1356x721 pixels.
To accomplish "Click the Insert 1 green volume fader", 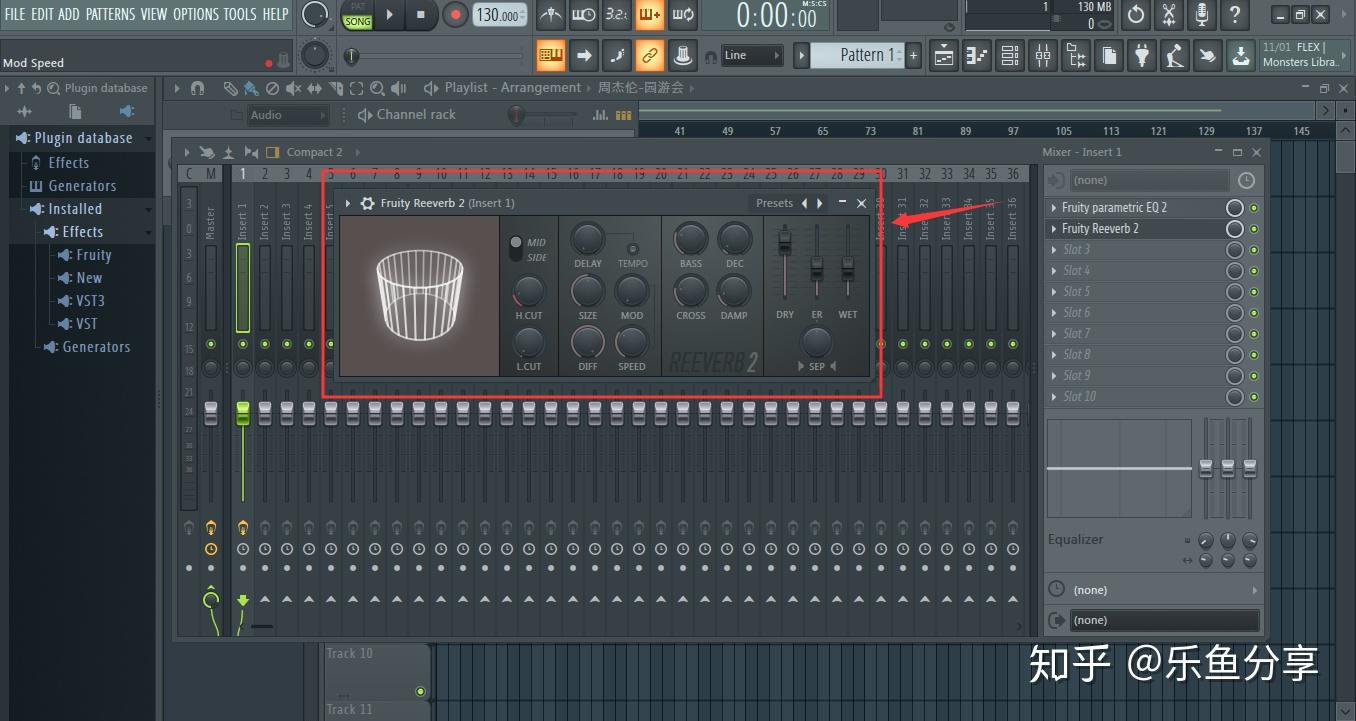I will [x=243, y=414].
